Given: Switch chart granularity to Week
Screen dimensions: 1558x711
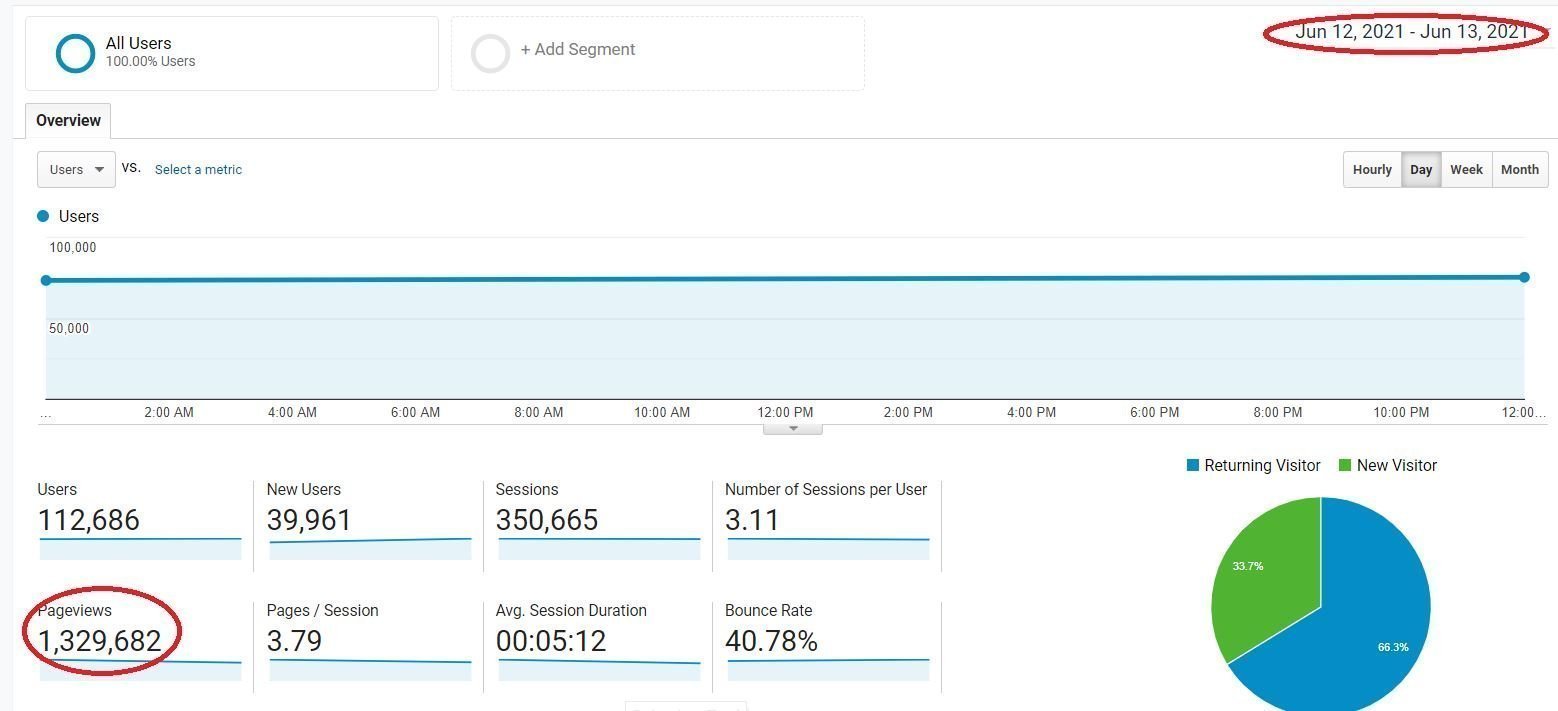Looking at the screenshot, I should [x=1466, y=169].
